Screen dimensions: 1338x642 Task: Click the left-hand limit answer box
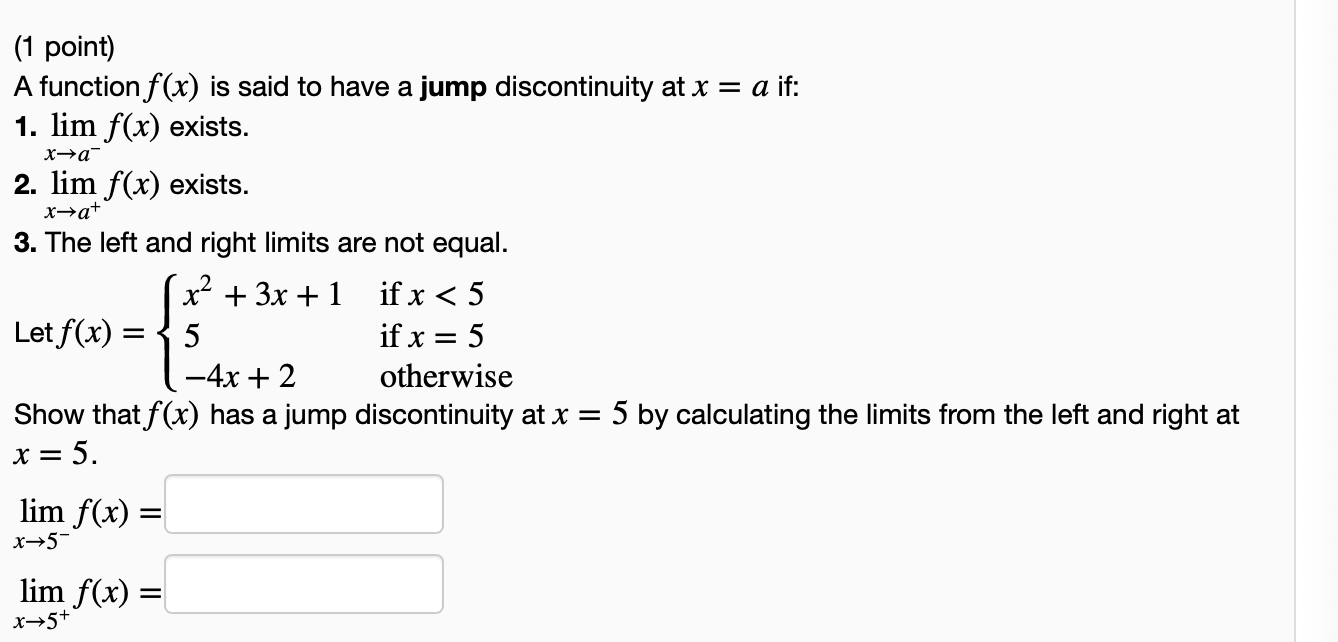pyautogui.click(x=304, y=504)
